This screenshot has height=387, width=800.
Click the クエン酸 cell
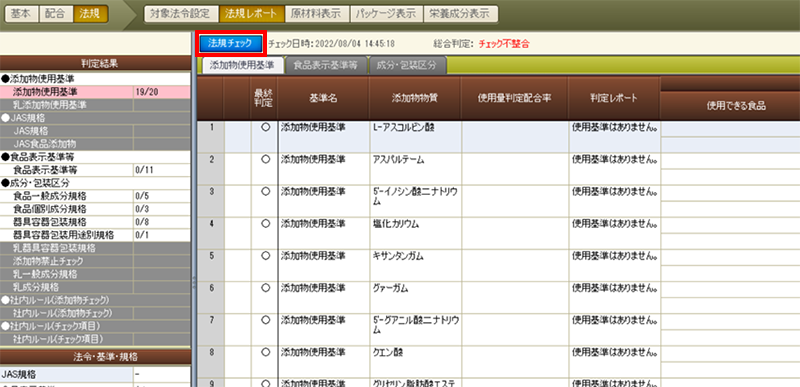coord(415,362)
